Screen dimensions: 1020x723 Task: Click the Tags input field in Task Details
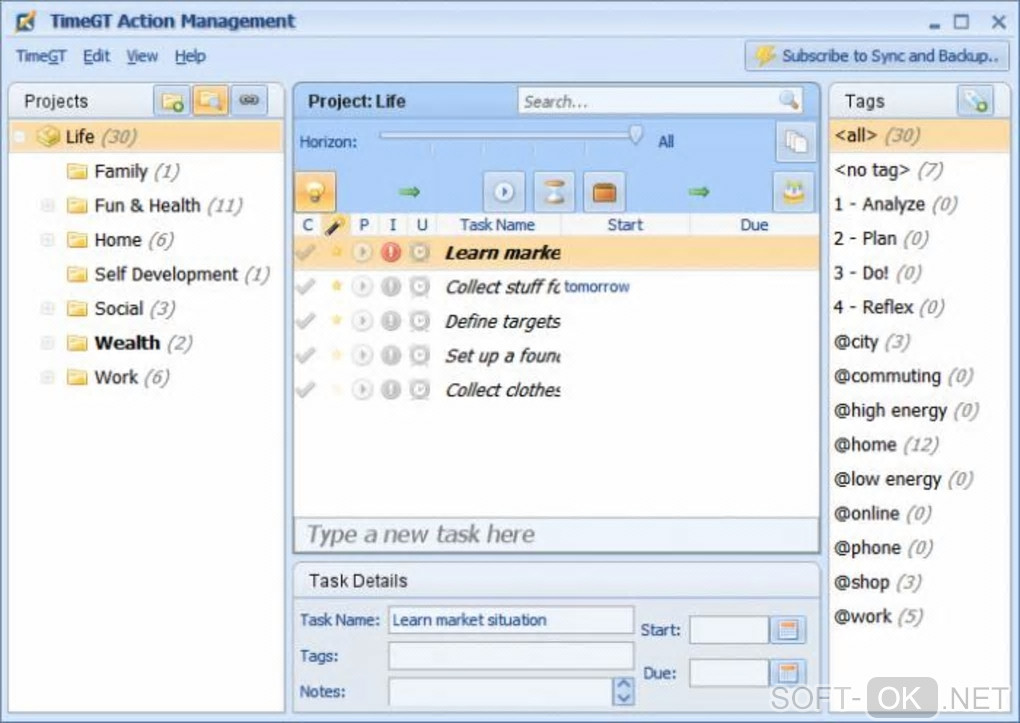(511, 655)
